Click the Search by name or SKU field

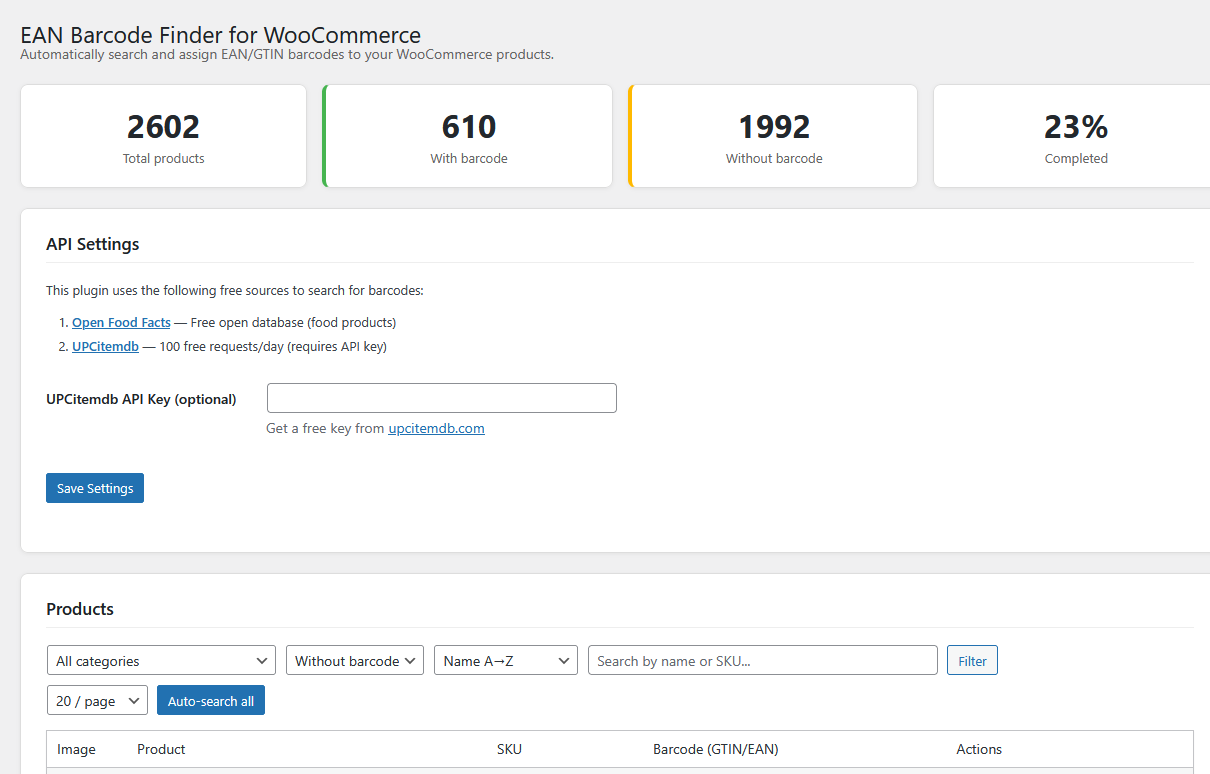[763, 661]
